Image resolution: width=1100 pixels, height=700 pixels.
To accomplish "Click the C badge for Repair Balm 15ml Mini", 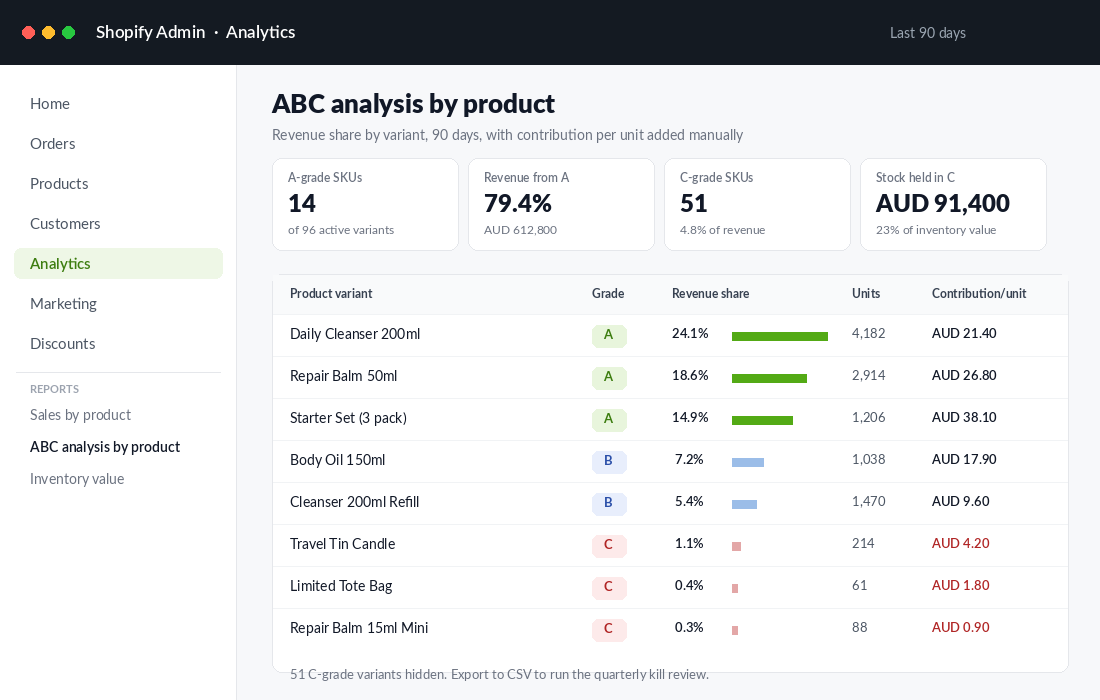I will [609, 630].
